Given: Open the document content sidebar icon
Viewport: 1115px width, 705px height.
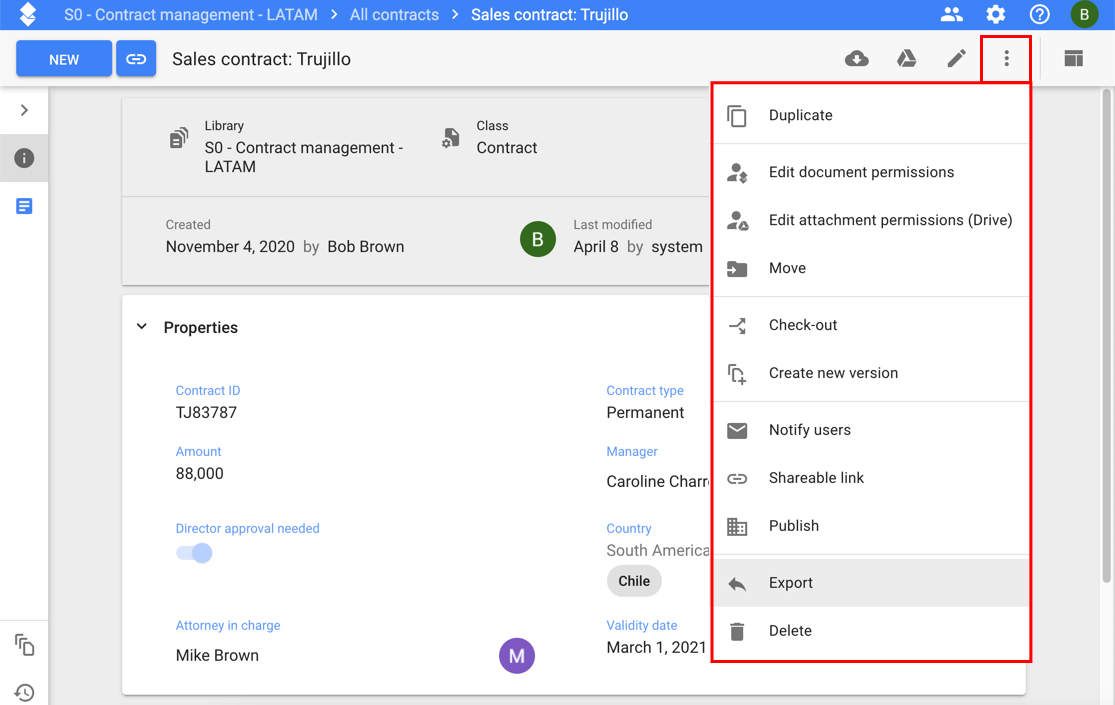Looking at the screenshot, I should pyautogui.click(x=24, y=206).
